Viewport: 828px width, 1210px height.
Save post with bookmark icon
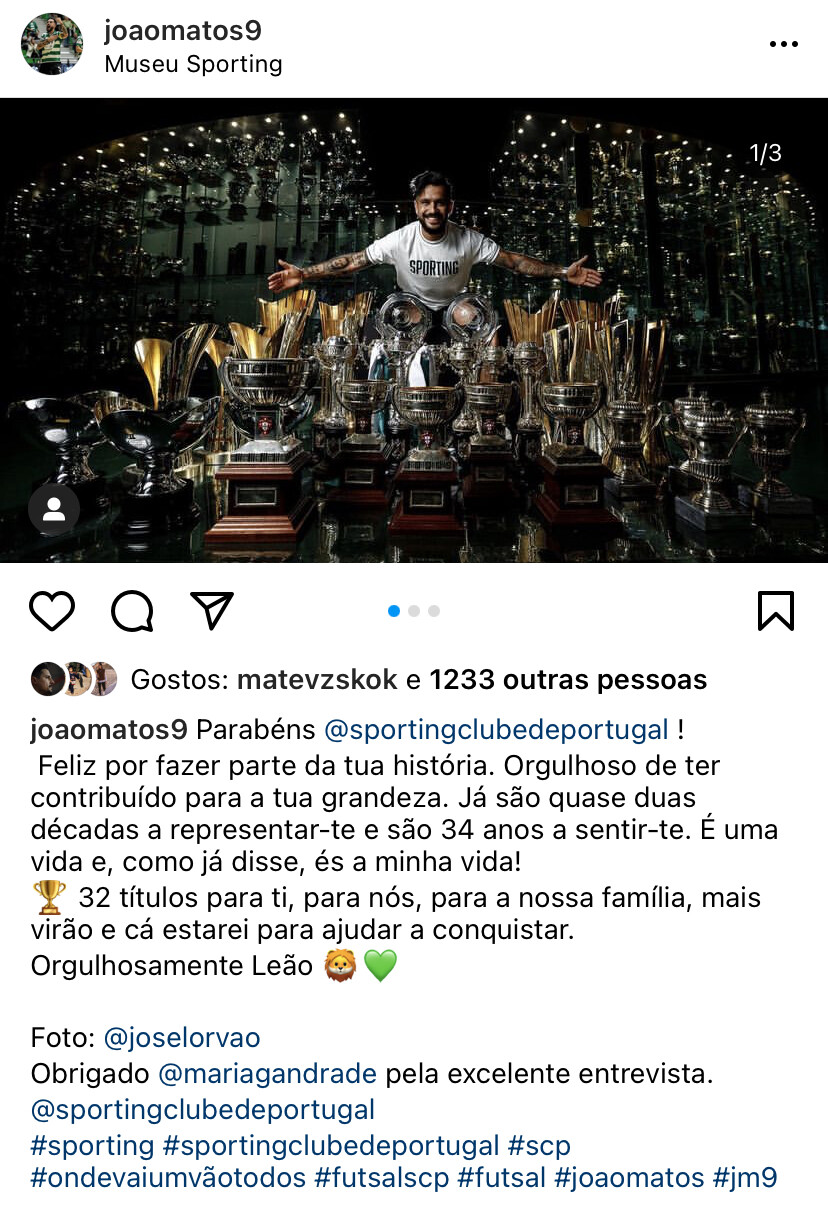tap(776, 611)
